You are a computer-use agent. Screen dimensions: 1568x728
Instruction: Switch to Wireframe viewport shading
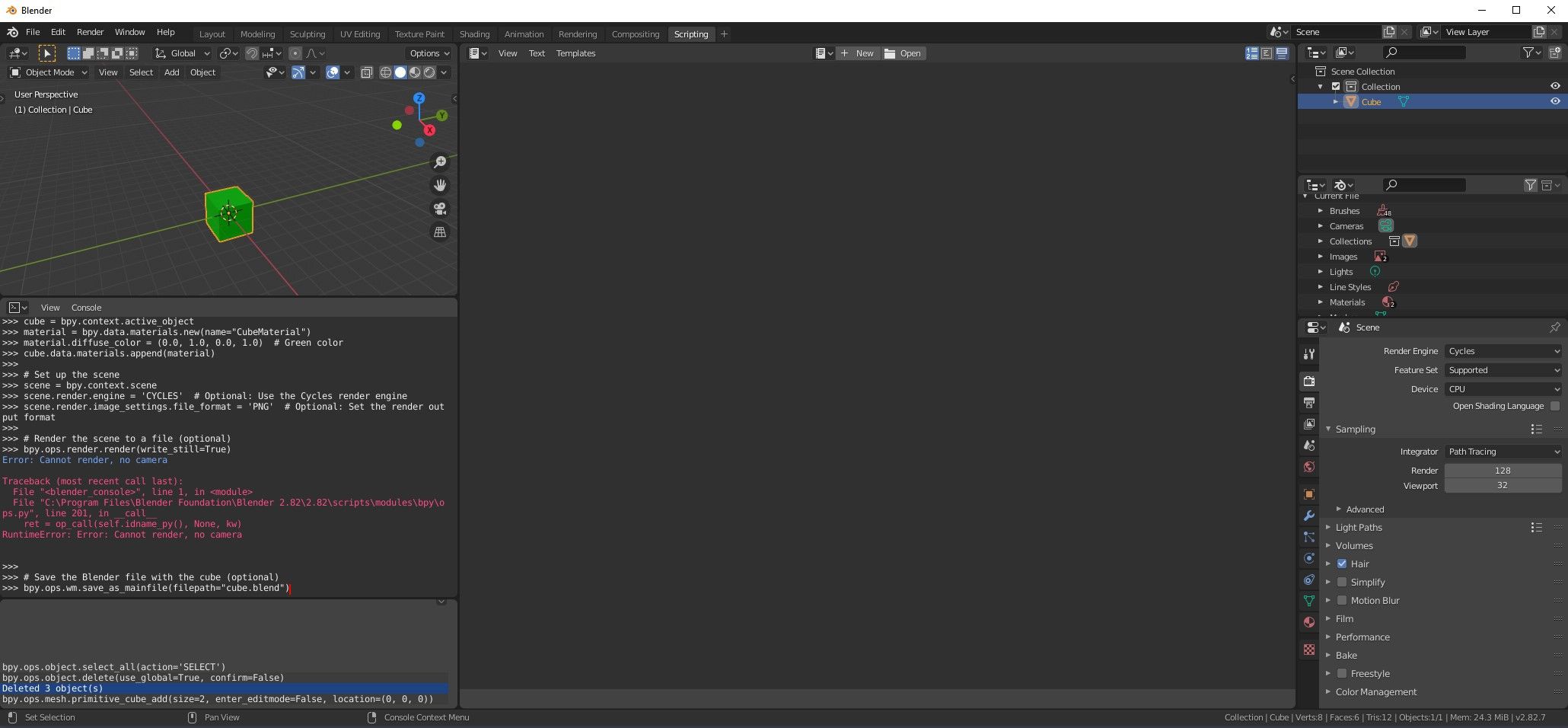pos(386,72)
